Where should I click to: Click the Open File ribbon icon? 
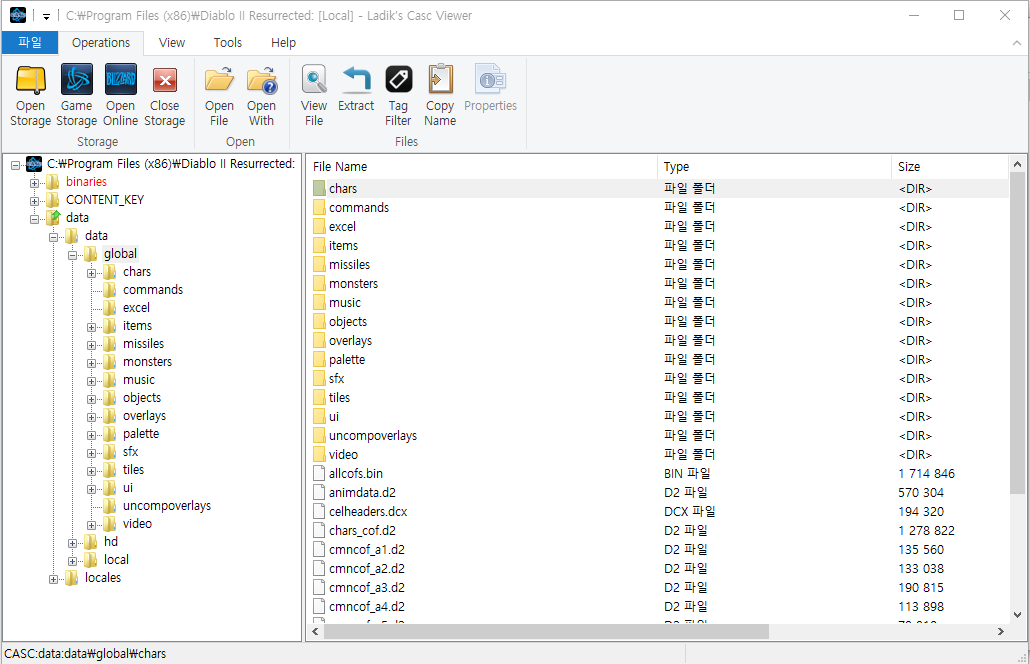(219, 80)
